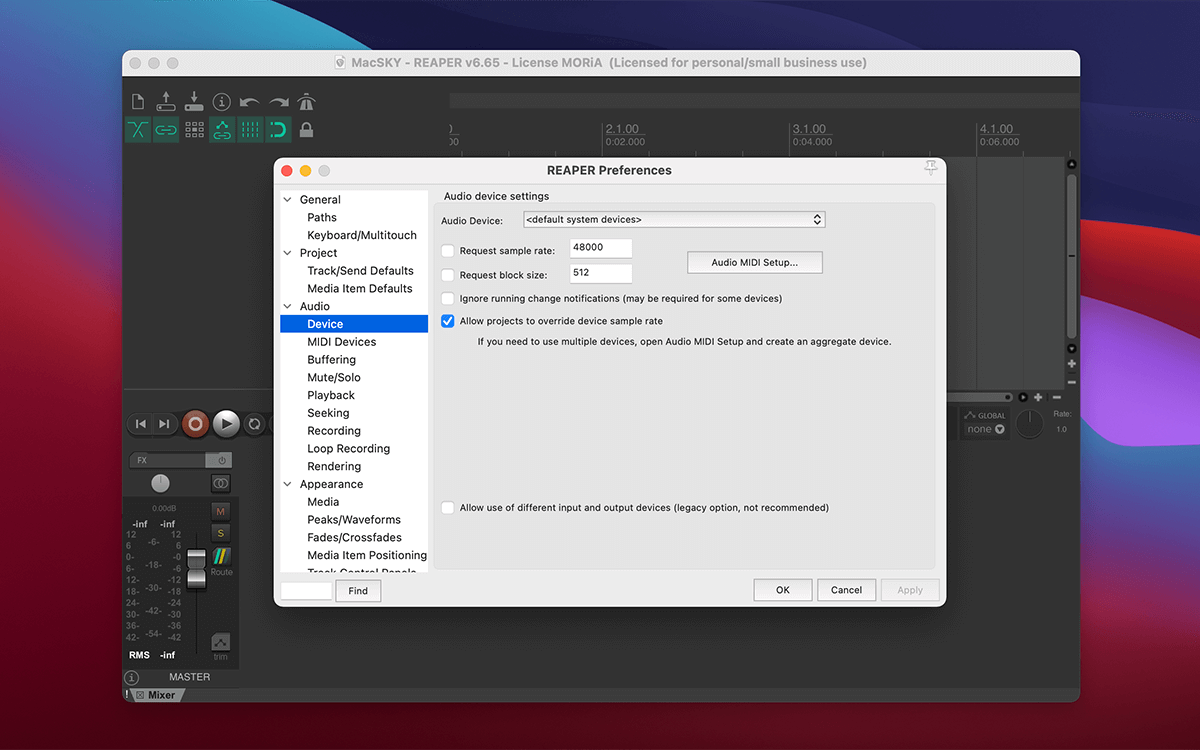
Task: Click the go to start transport button
Action: click(141, 424)
